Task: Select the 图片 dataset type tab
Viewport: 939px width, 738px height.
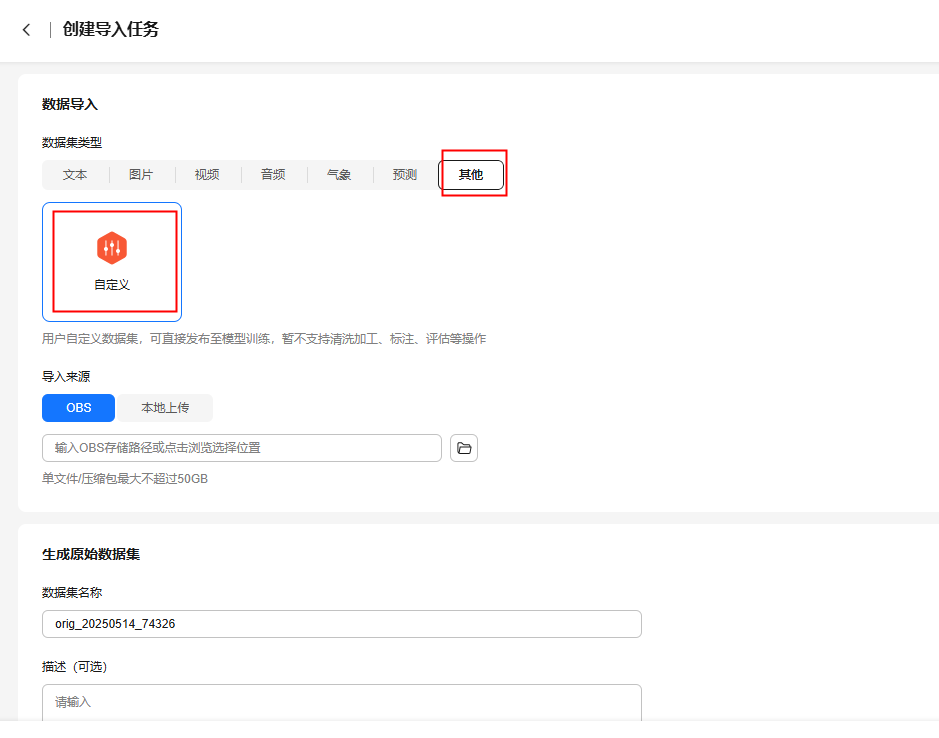Action: click(x=141, y=174)
